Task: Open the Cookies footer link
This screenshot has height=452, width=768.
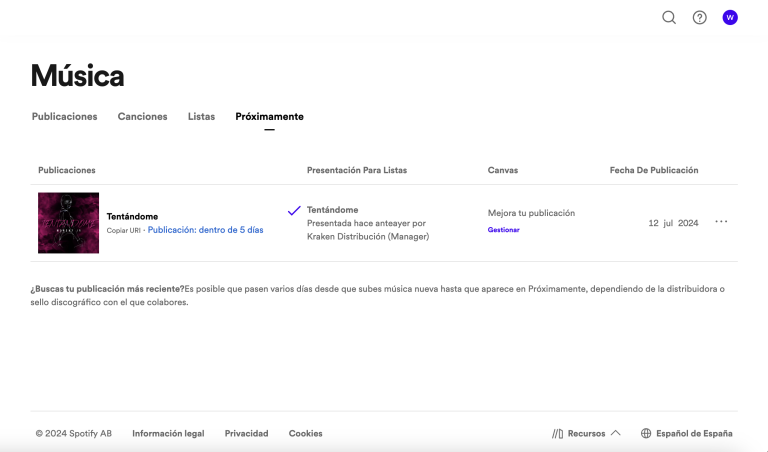Action: pyautogui.click(x=305, y=433)
